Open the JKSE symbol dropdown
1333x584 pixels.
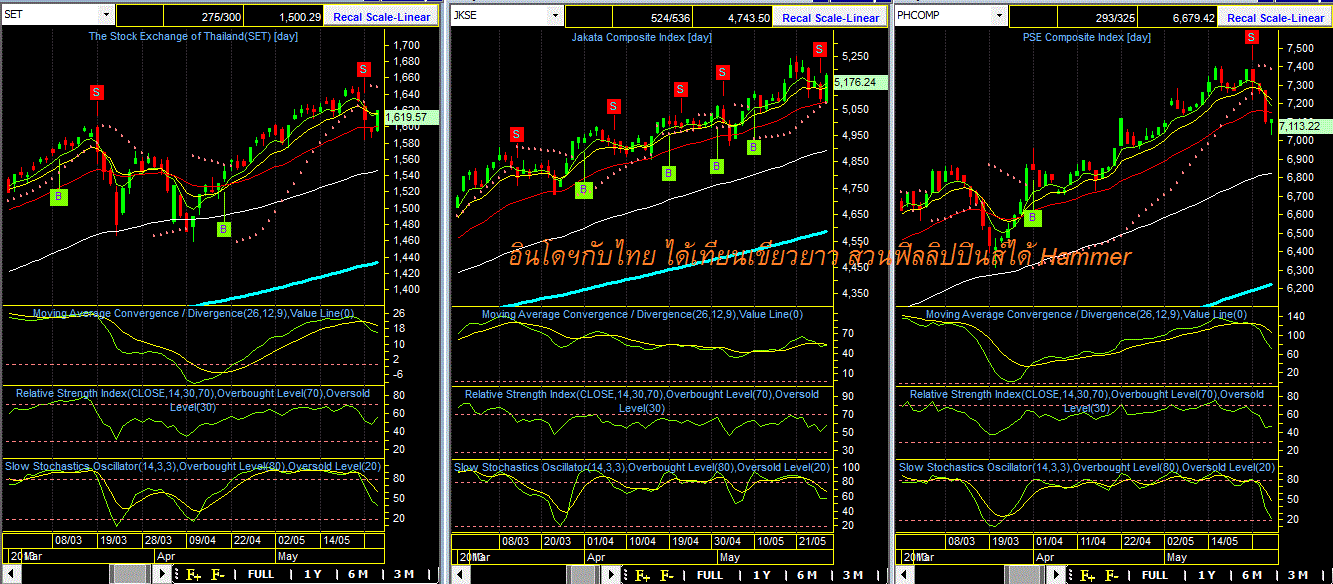pos(555,16)
